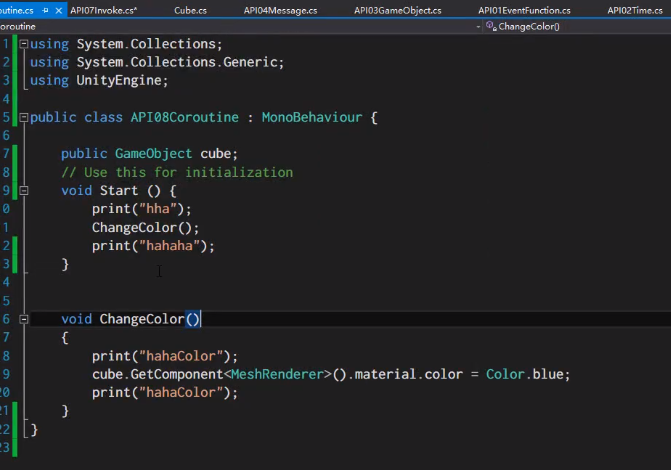The image size is (671, 470).
Task: Open class navigation dropdown arrow
Action: click(478, 27)
